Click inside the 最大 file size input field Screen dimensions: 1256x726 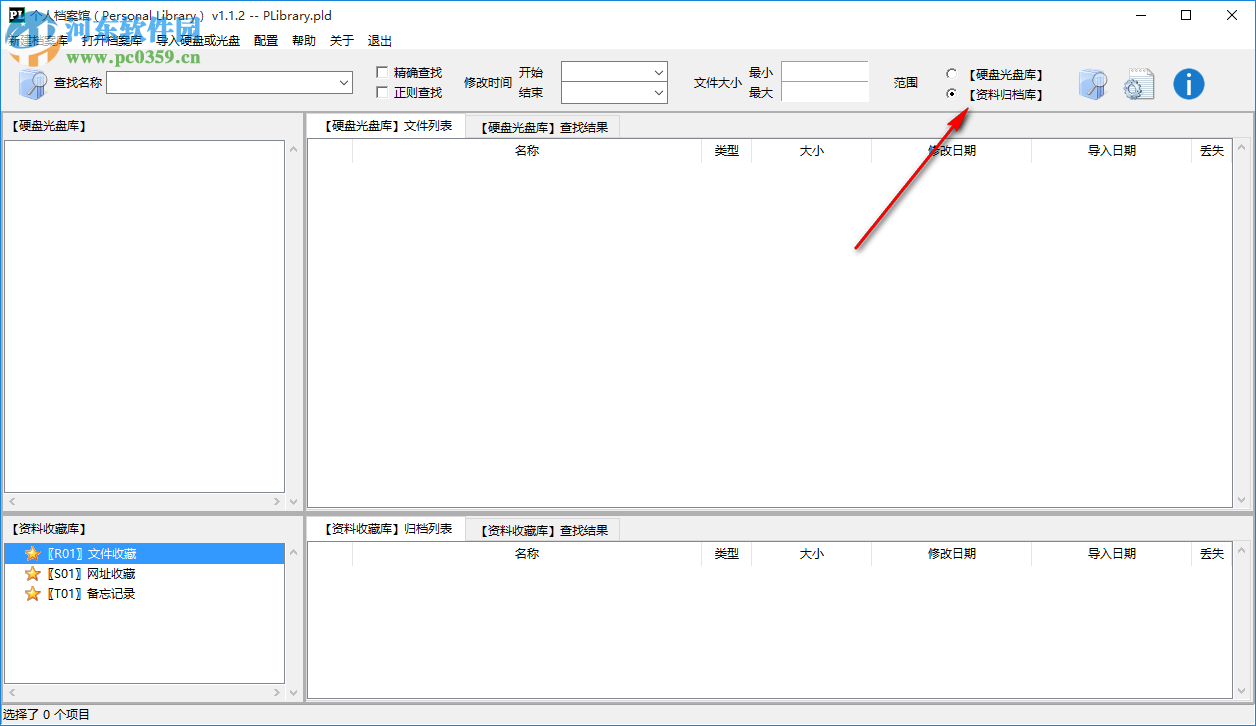[x=825, y=92]
